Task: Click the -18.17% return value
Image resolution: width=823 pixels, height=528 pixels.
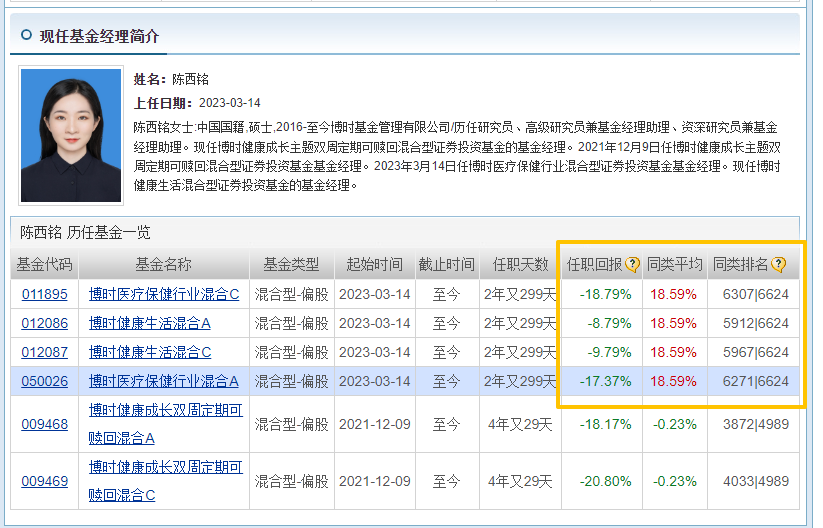Action: click(606, 425)
